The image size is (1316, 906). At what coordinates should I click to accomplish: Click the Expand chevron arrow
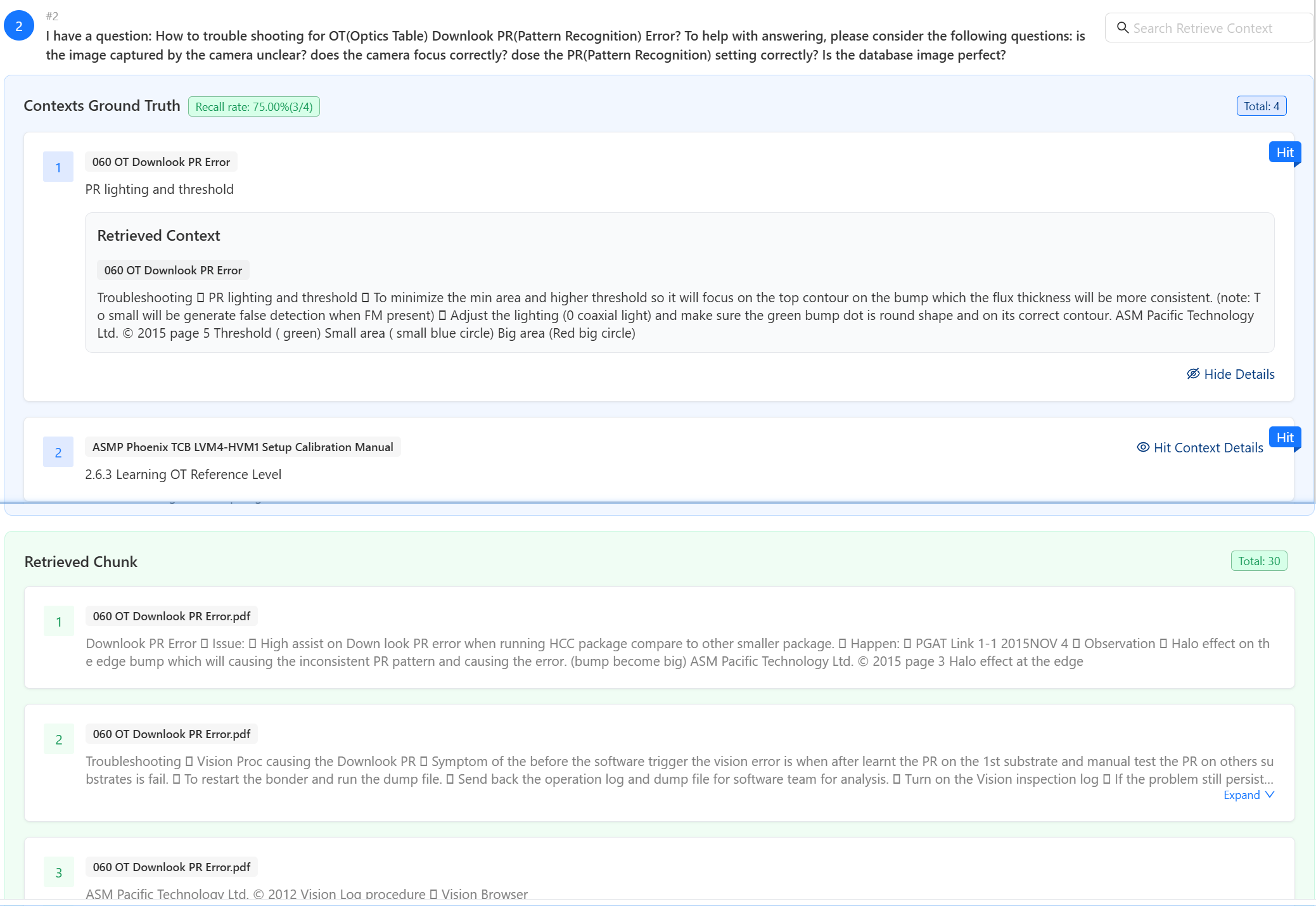pyautogui.click(x=1269, y=794)
